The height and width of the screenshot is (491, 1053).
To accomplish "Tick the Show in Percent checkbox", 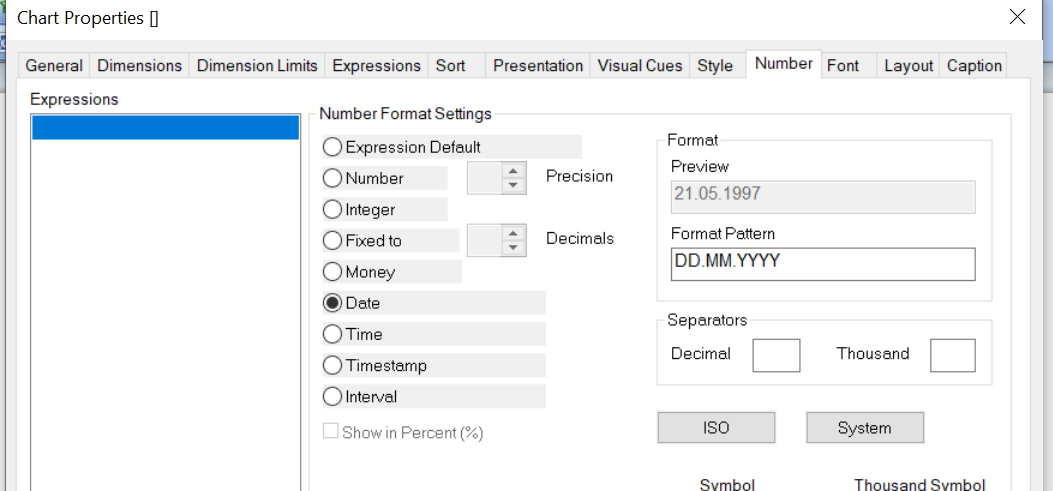I will tap(330, 432).
